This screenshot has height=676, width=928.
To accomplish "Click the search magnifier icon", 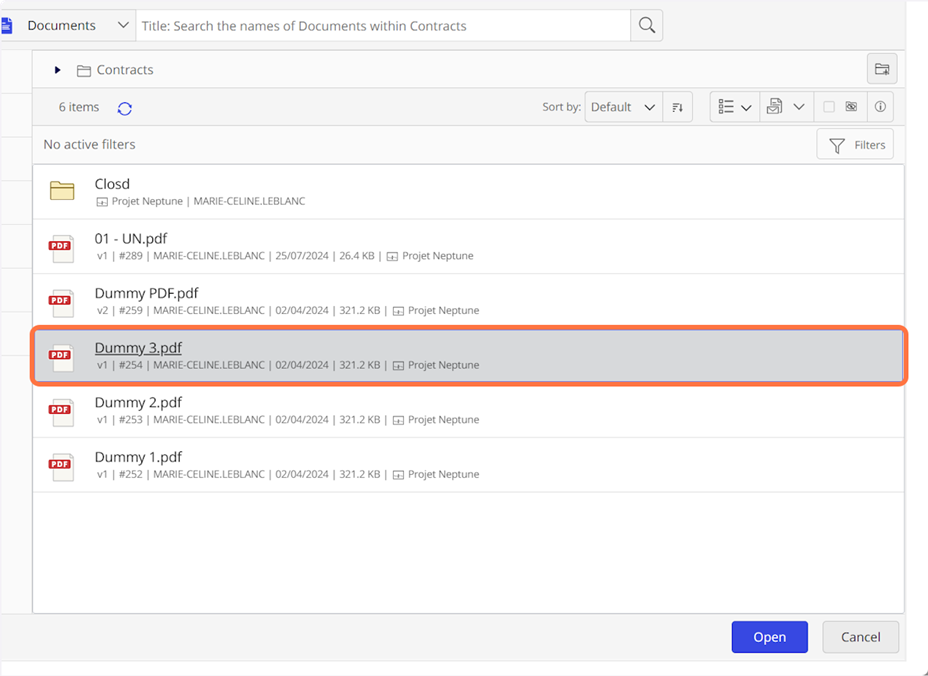I will click(647, 26).
